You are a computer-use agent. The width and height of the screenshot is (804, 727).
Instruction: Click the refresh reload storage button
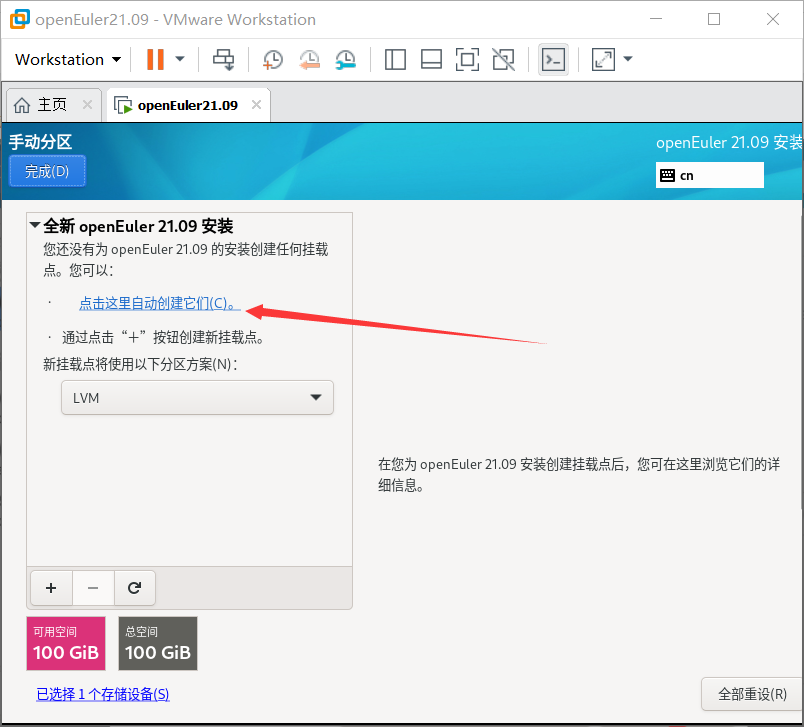click(x=134, y=588)
